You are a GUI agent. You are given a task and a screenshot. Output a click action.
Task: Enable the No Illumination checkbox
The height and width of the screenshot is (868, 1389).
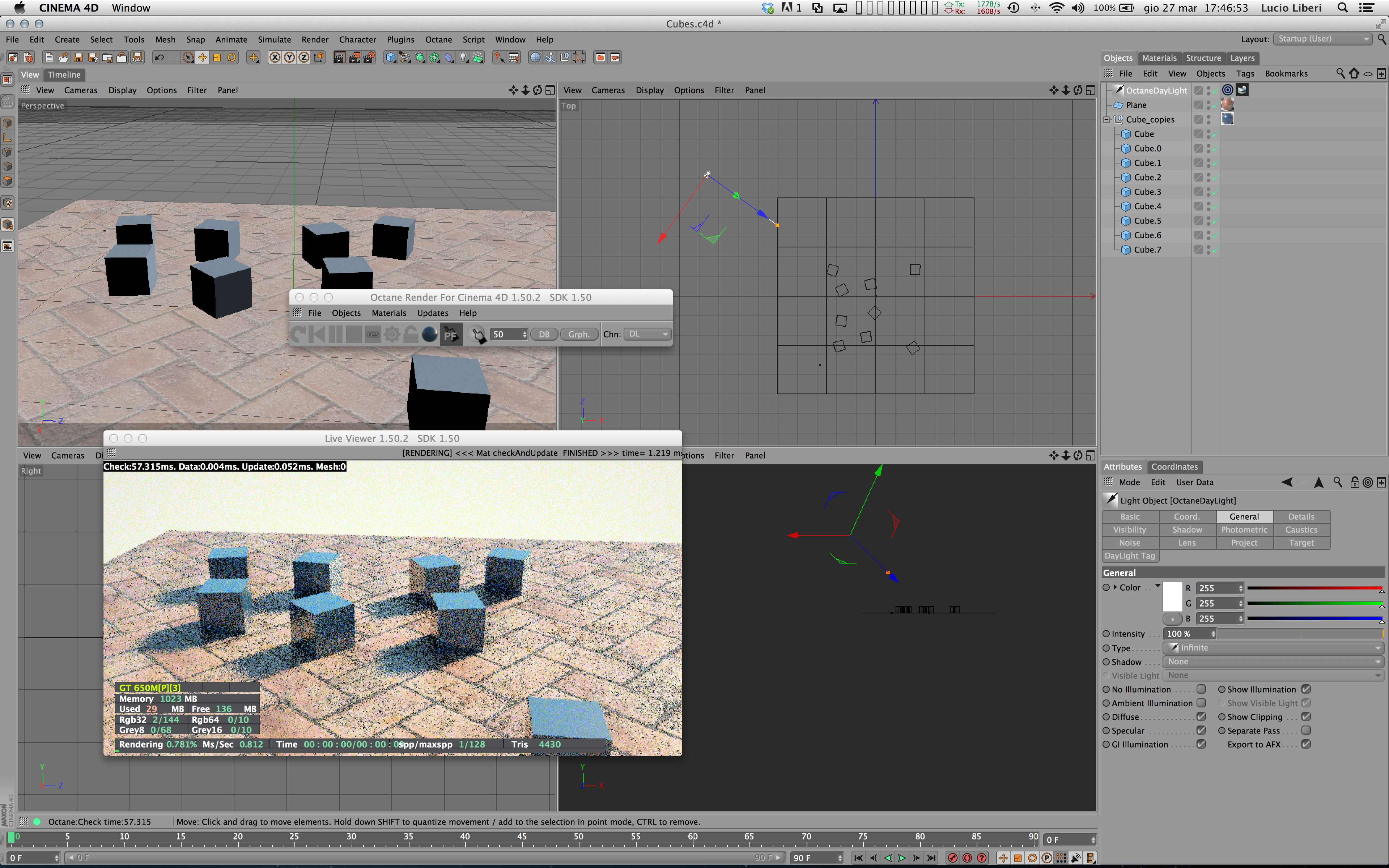tap(1201, 689)
